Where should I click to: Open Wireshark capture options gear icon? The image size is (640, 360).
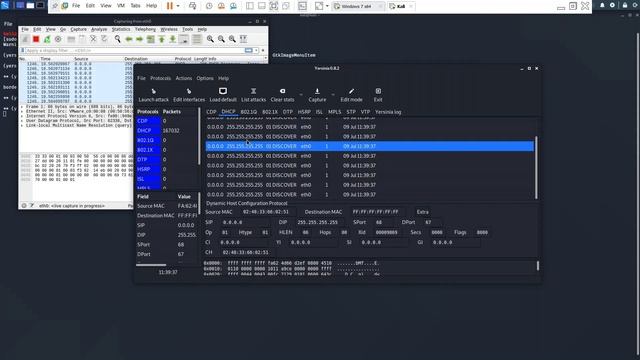[x=58, y=39]
